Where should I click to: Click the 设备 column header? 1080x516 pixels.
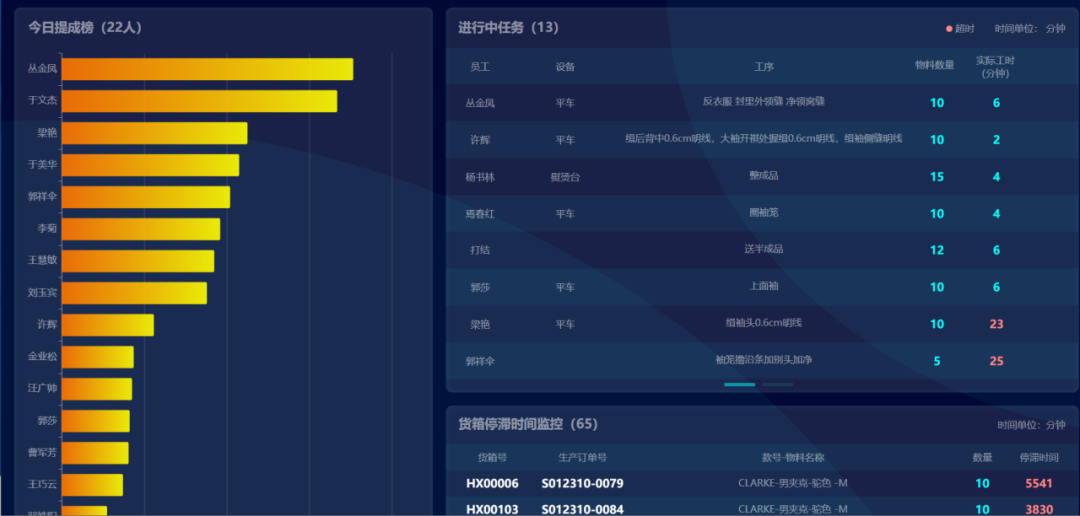point(565,67)
